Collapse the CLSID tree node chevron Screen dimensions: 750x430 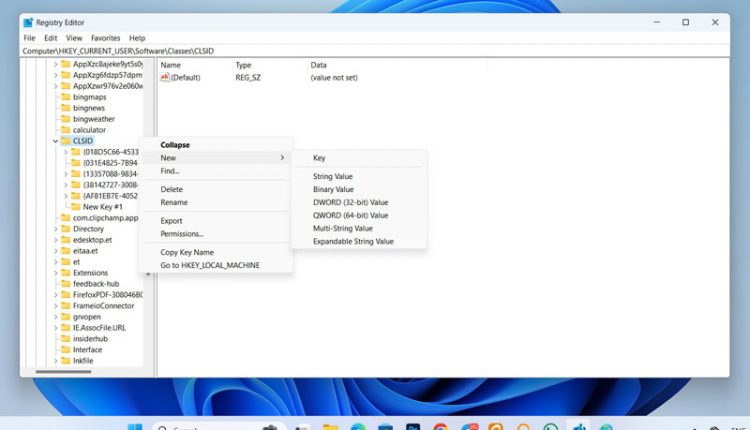pyautogui.click(x=55, y=141)
